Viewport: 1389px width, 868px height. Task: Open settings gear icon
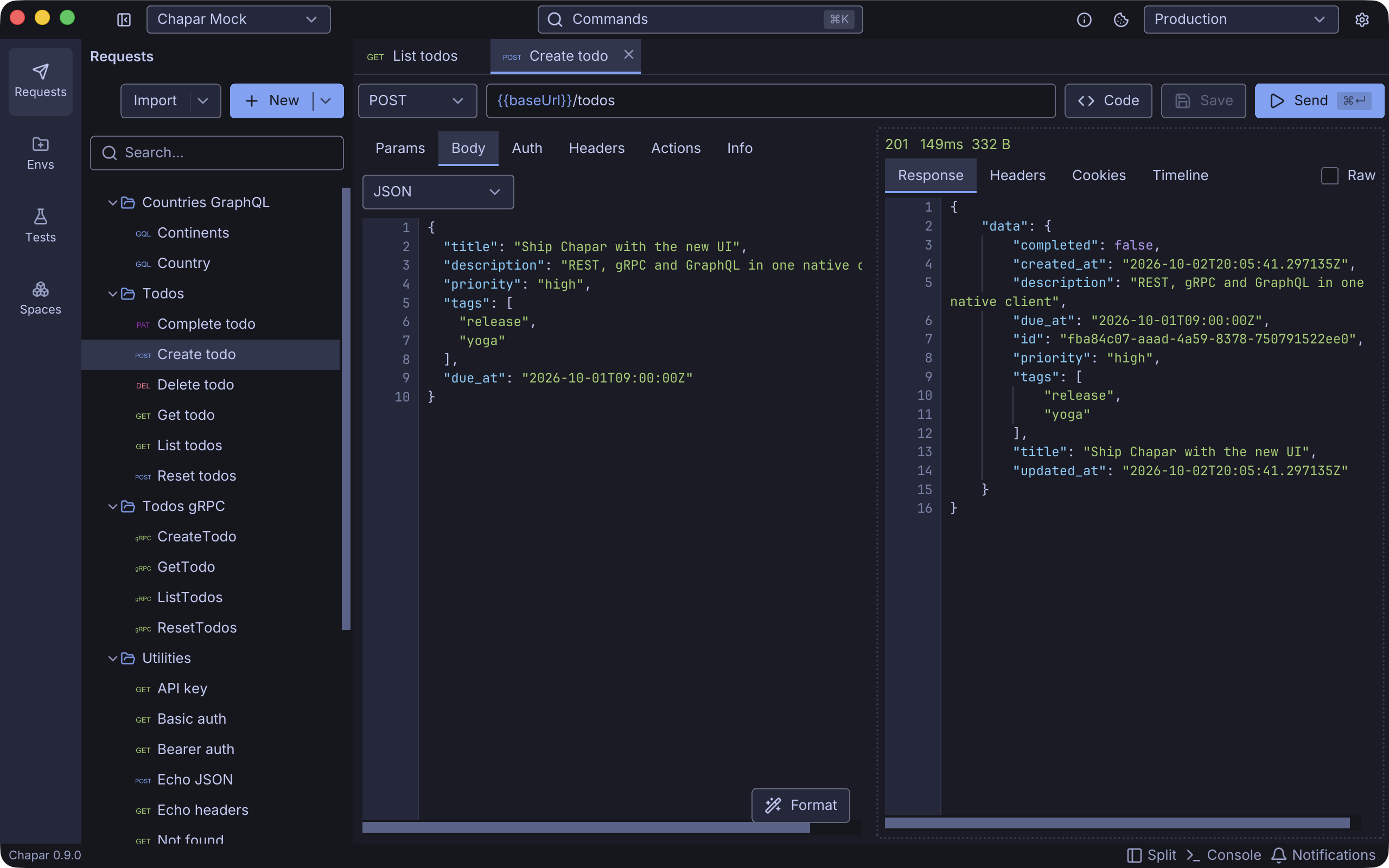tap(1361, 20)
